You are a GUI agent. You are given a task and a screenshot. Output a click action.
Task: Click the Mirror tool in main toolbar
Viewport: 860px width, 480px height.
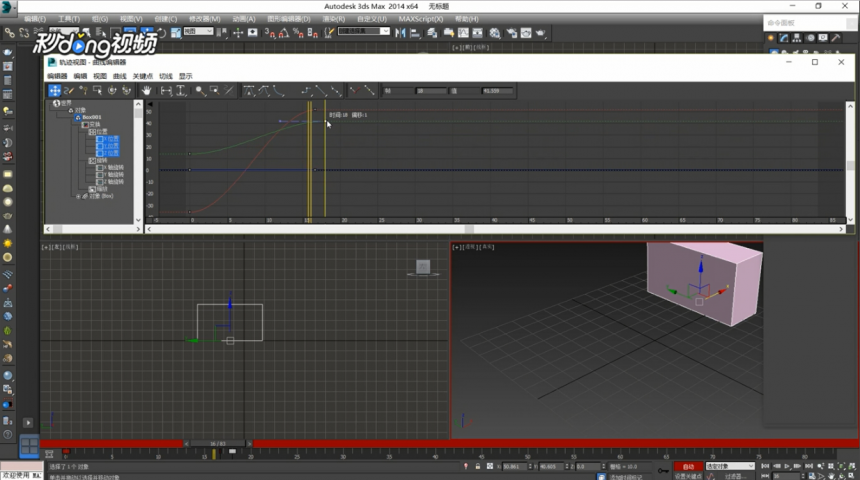click(400, 33)
